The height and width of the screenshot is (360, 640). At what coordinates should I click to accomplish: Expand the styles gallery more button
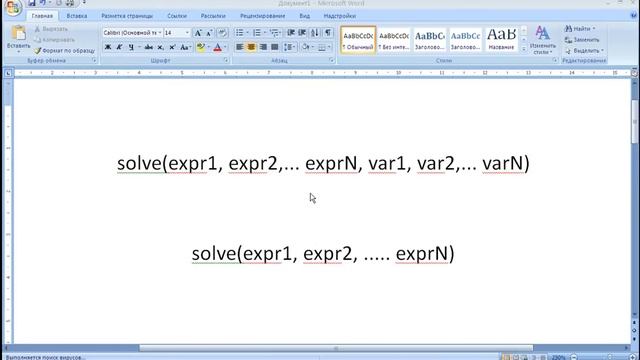524,49
